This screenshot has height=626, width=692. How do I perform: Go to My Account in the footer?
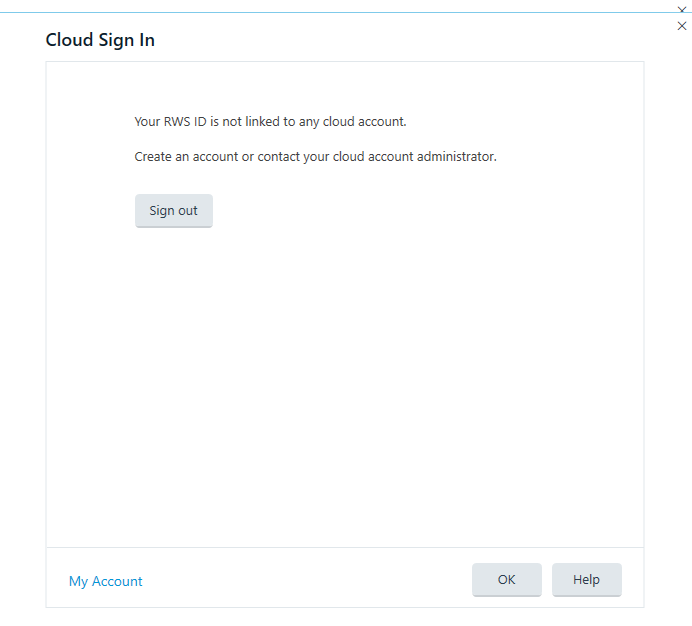pos(105,581)
